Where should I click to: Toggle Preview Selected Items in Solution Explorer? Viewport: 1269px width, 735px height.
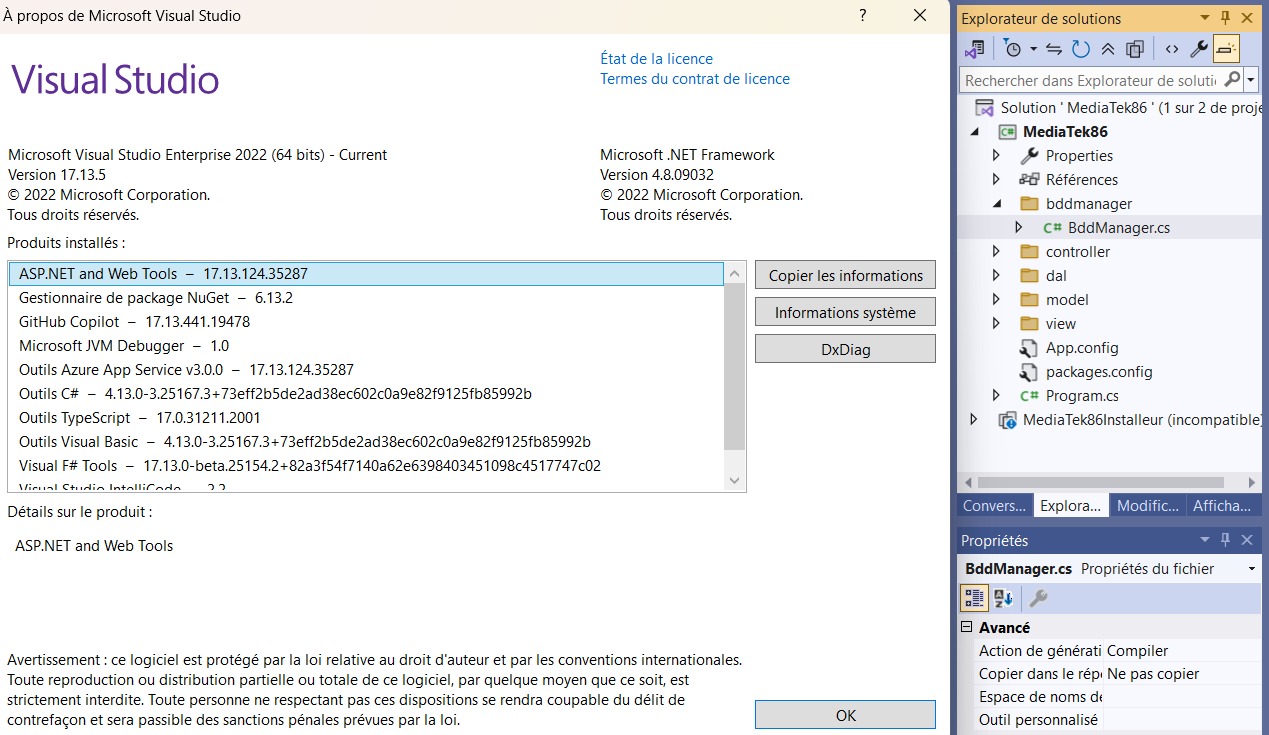[1226, 48]
